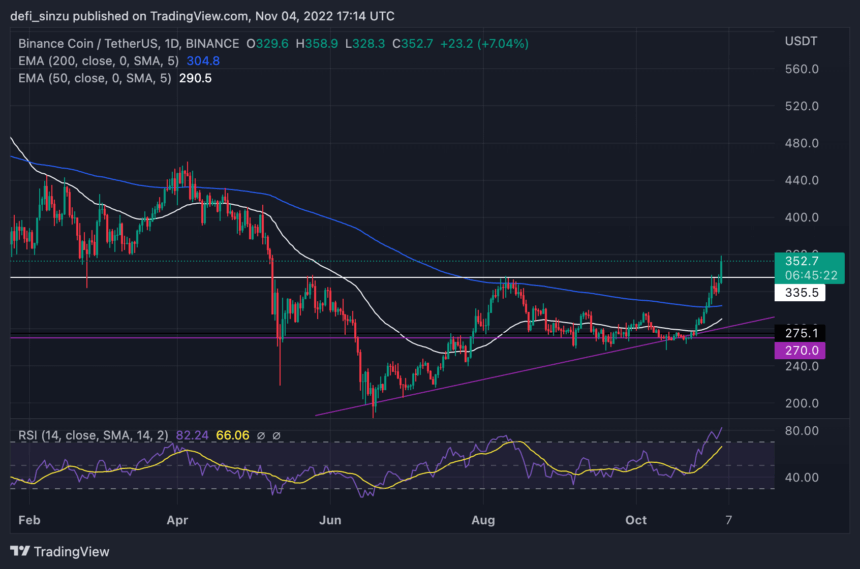Select the EMA (200, close, 0, SMA, 5) legend
Image resolution: width=860 pixels, height=569 pixels.
(99, 61)
